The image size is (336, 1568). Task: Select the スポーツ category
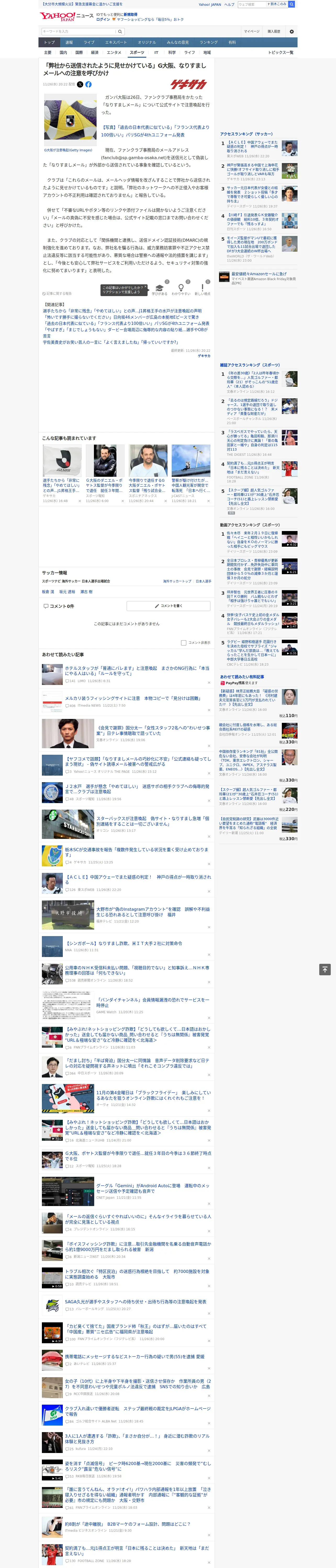coord(137,52)
